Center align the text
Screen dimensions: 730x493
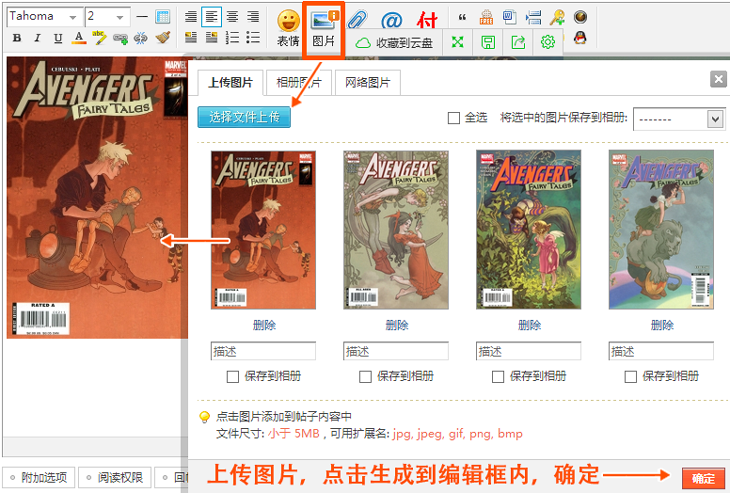[x=232, y=17]
